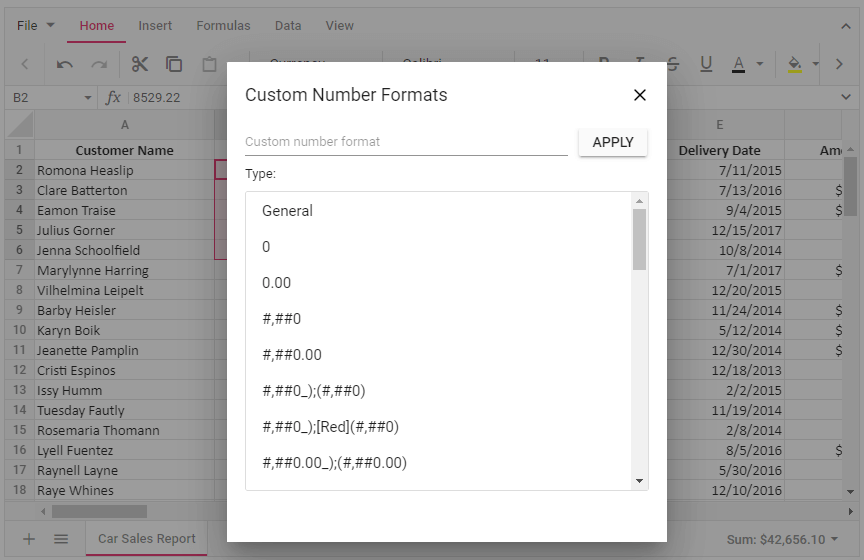Screen dimensions: 864x560
Task: Close the Custom Number Formats dialog
Action: pyautogui.click(x=640, y=95)
